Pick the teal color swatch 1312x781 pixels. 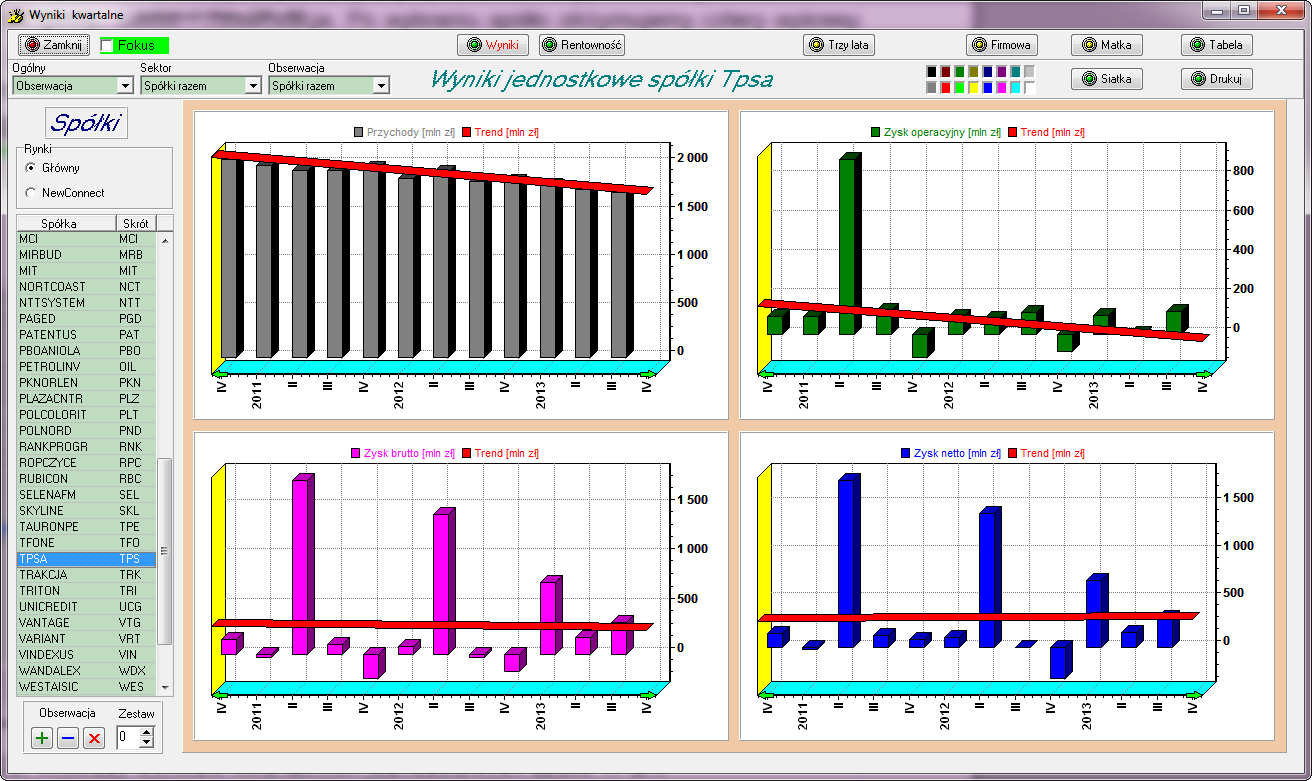(x=1016, y=72)
